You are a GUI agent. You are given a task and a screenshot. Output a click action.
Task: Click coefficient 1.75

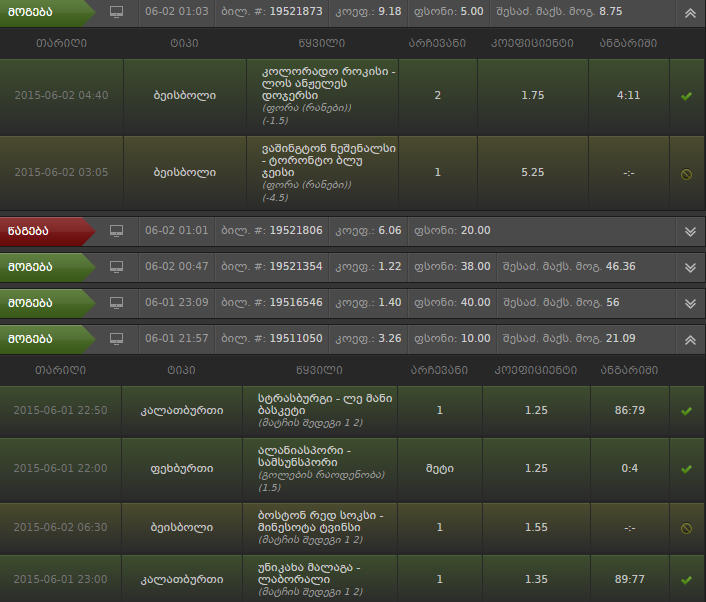[533, 95]
